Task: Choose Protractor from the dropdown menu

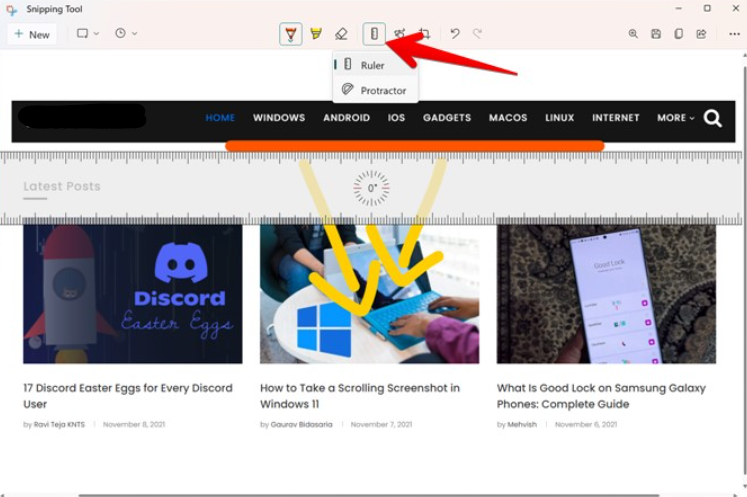Action: 375,90
